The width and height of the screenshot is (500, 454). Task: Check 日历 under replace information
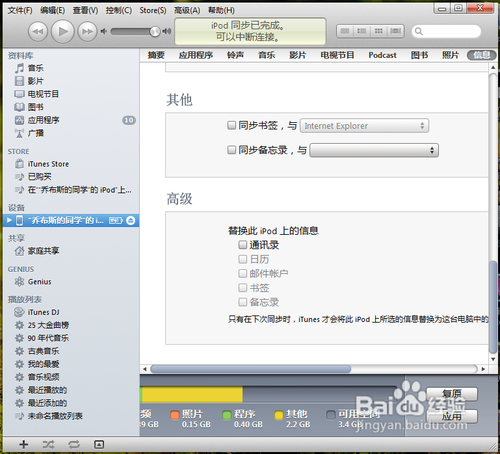coord(243,259)
